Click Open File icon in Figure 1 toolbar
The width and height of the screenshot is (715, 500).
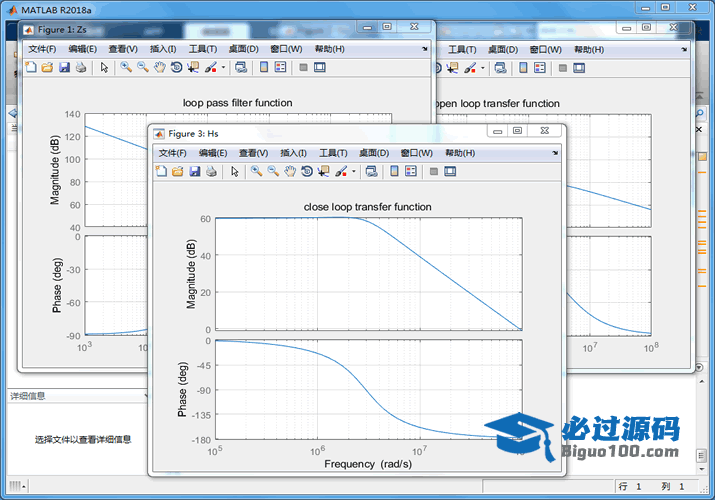47,68
